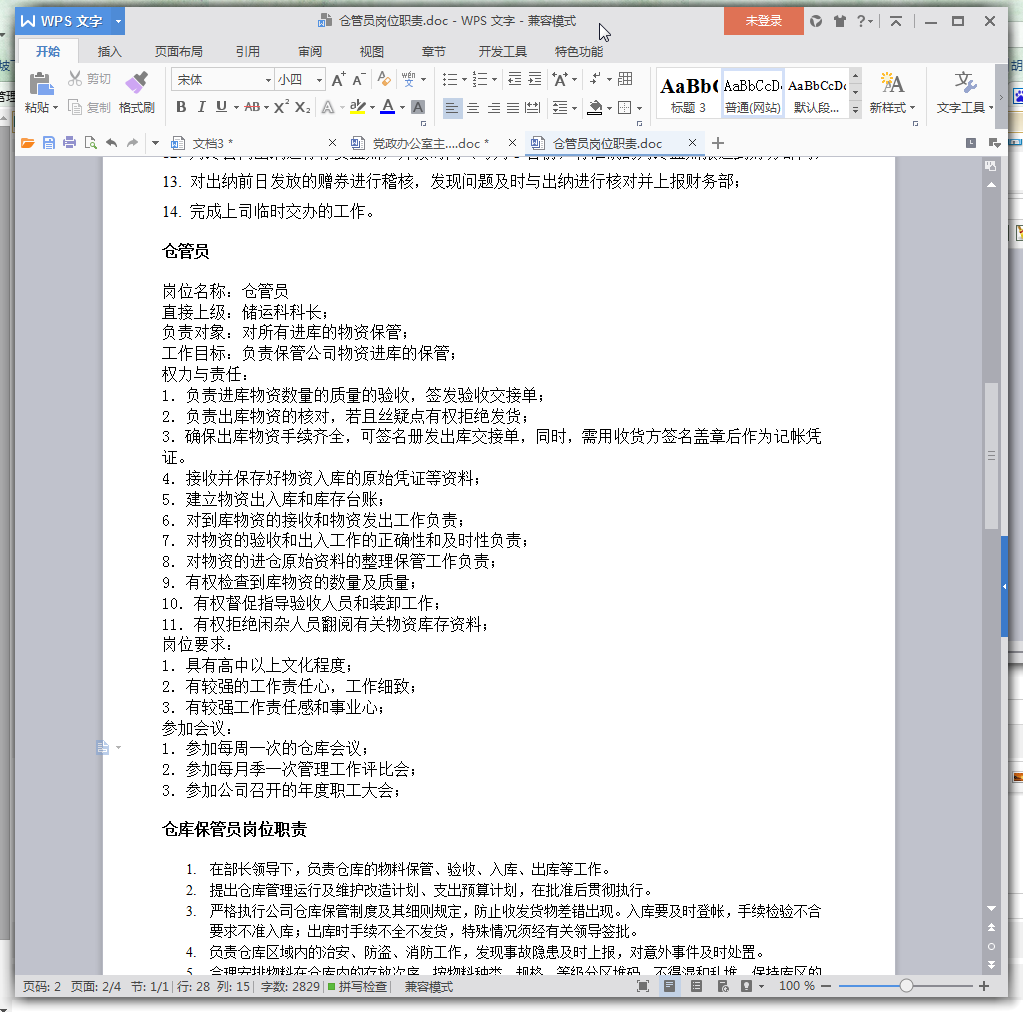
Task: Toggle print layout view in status bar
Action: (669, 986)
